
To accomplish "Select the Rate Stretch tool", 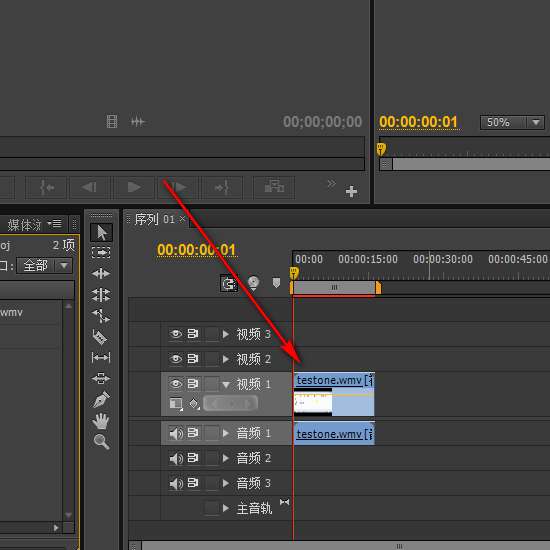I will click(x=101, y=316).
